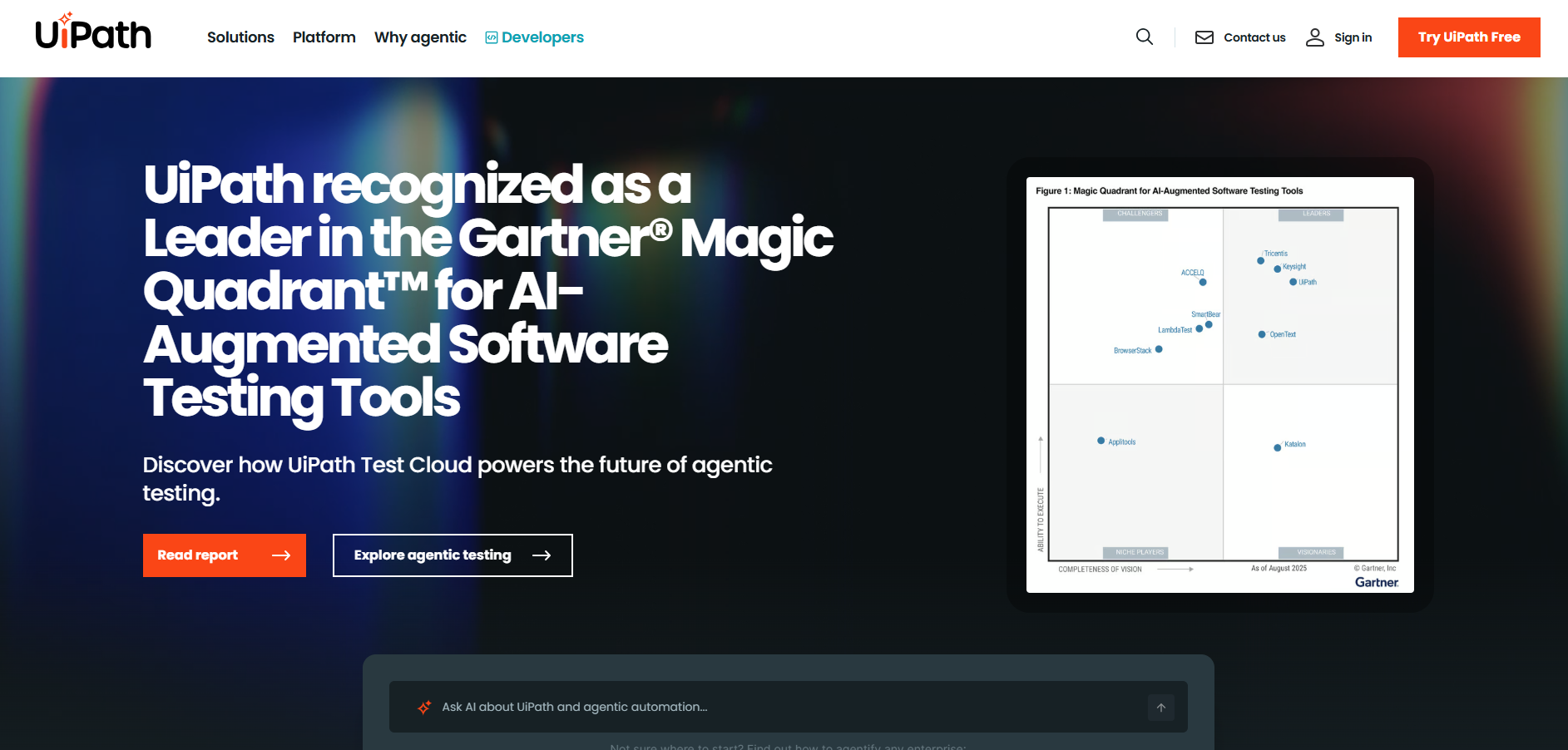Expand the Solutions menu
The height and width of the screenshot is (750, 1568).
[240, 37]
